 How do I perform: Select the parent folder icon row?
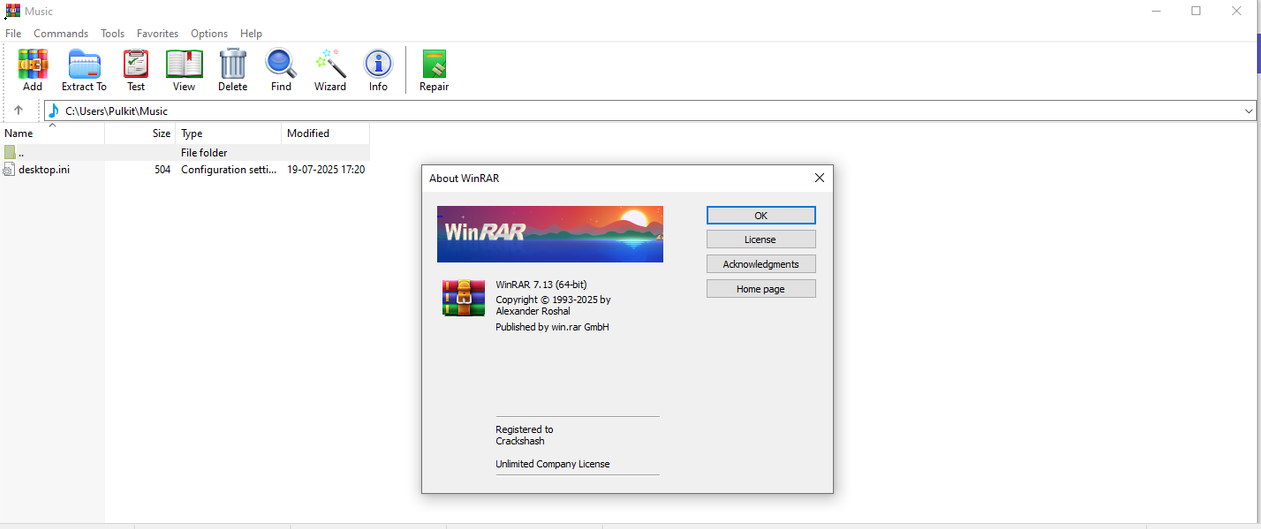(185, 153)
